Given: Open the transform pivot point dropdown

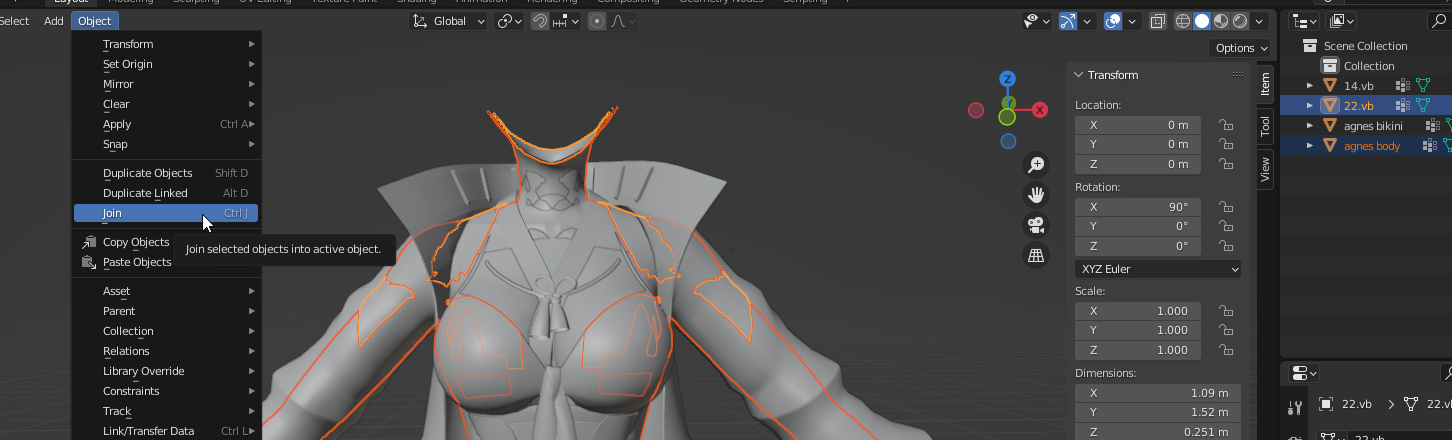Looking at the screenshot, I should [510, 21].
